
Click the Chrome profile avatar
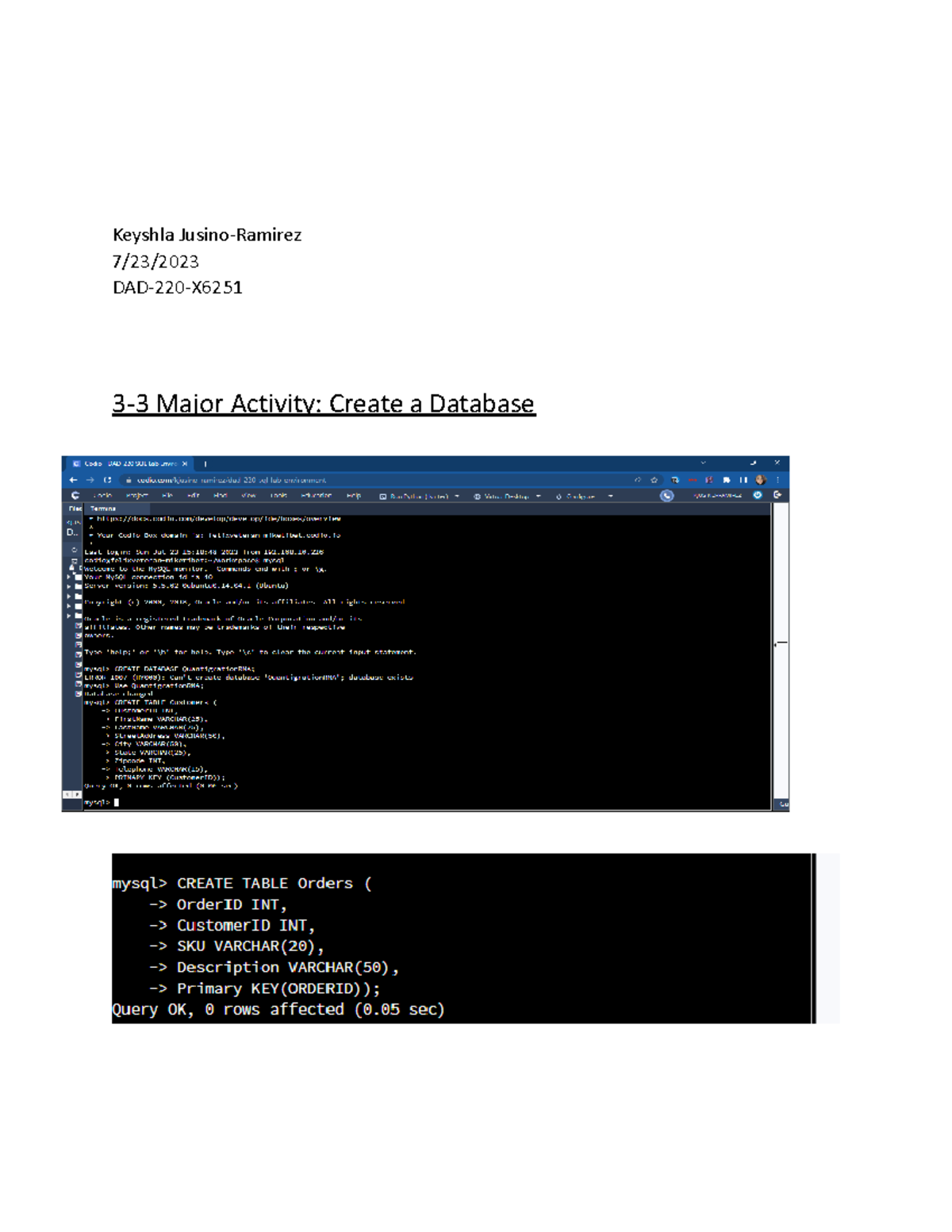click(761, 480)
